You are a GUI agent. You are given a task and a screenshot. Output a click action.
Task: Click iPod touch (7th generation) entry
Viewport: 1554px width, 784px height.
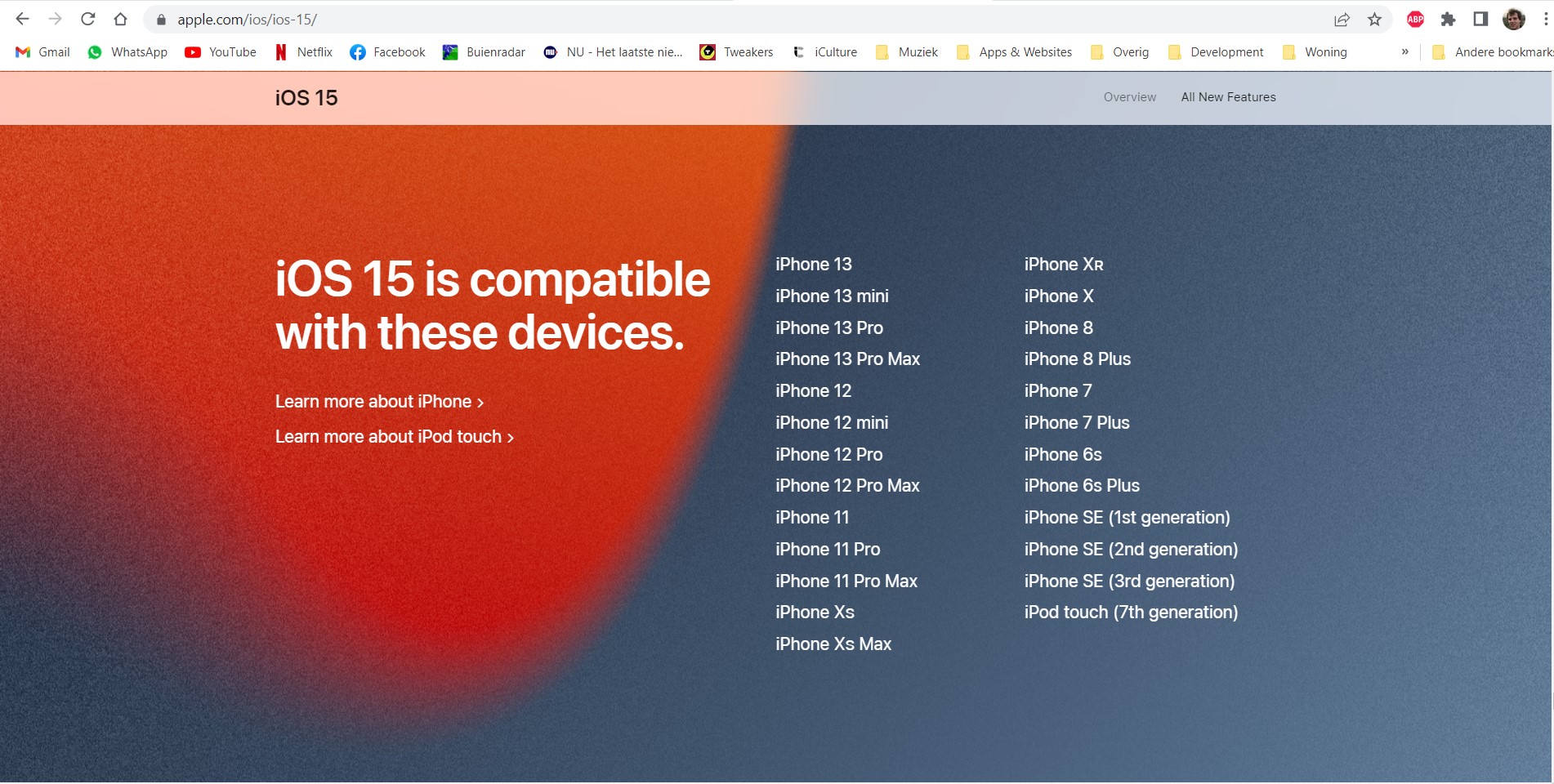click(x=1132, y=612)
